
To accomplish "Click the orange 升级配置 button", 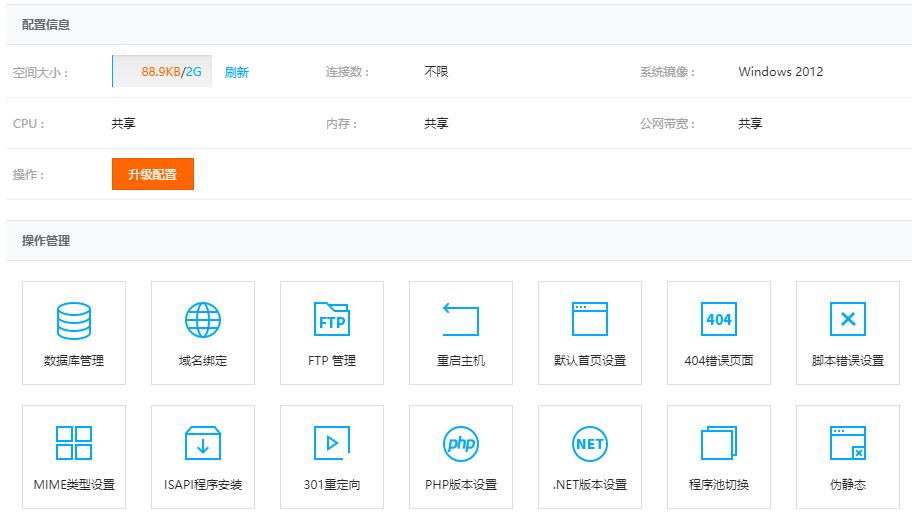I will coord(153,174).
